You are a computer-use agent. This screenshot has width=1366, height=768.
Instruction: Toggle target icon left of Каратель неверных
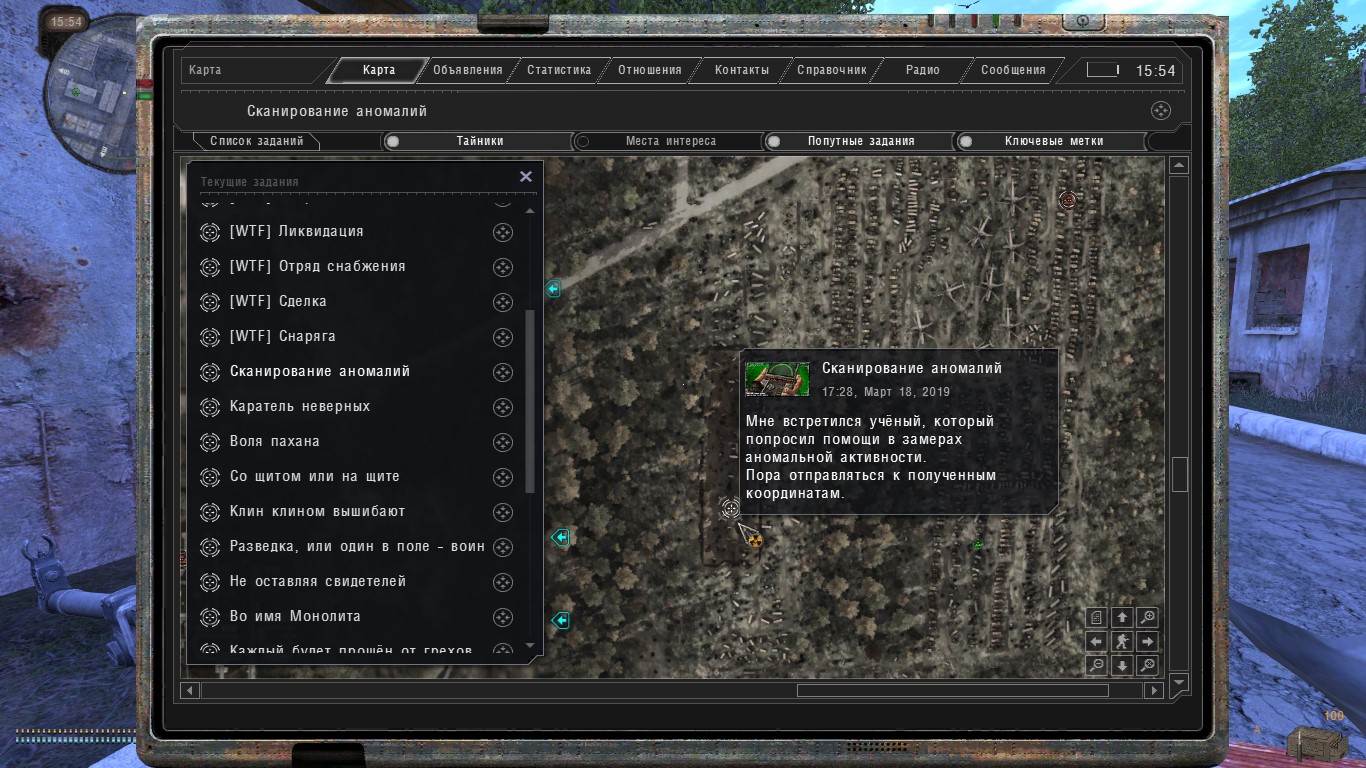coord(209,407)
